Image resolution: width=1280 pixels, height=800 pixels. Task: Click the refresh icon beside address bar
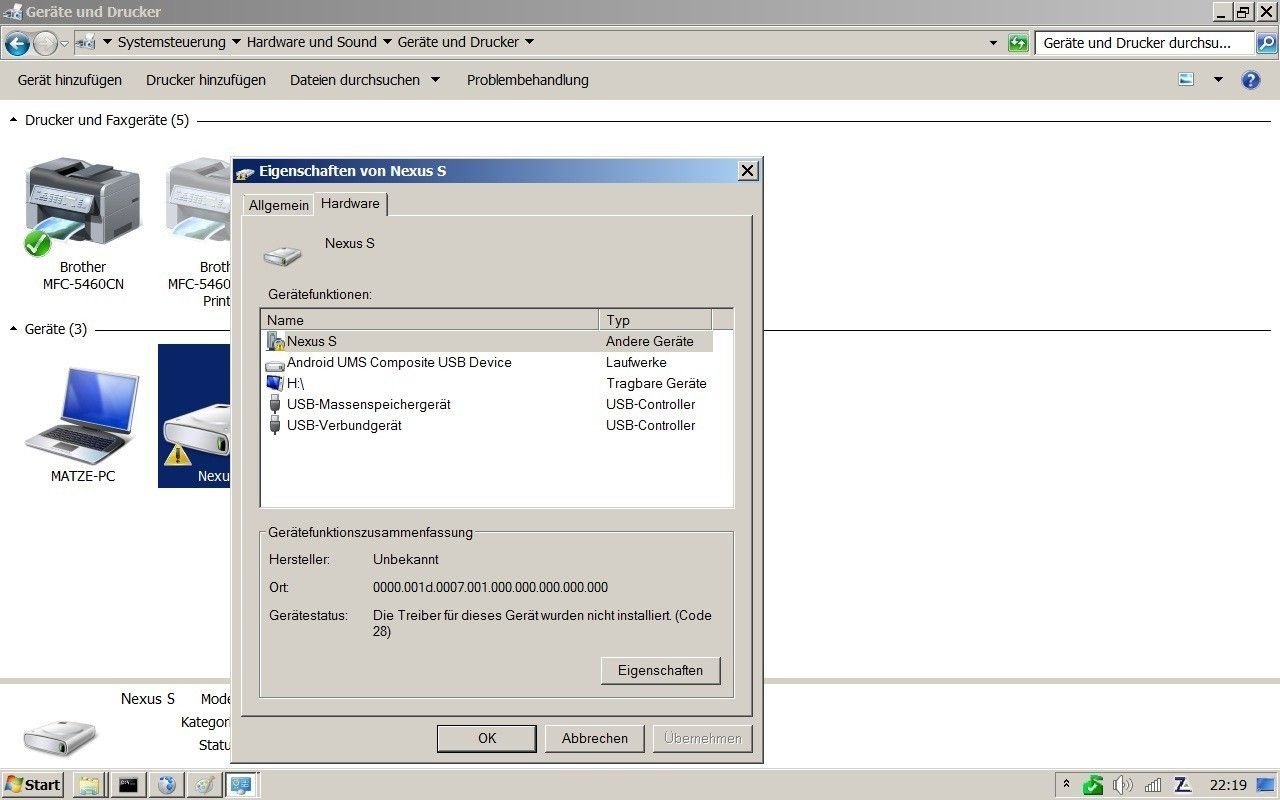click(1018, 43)
